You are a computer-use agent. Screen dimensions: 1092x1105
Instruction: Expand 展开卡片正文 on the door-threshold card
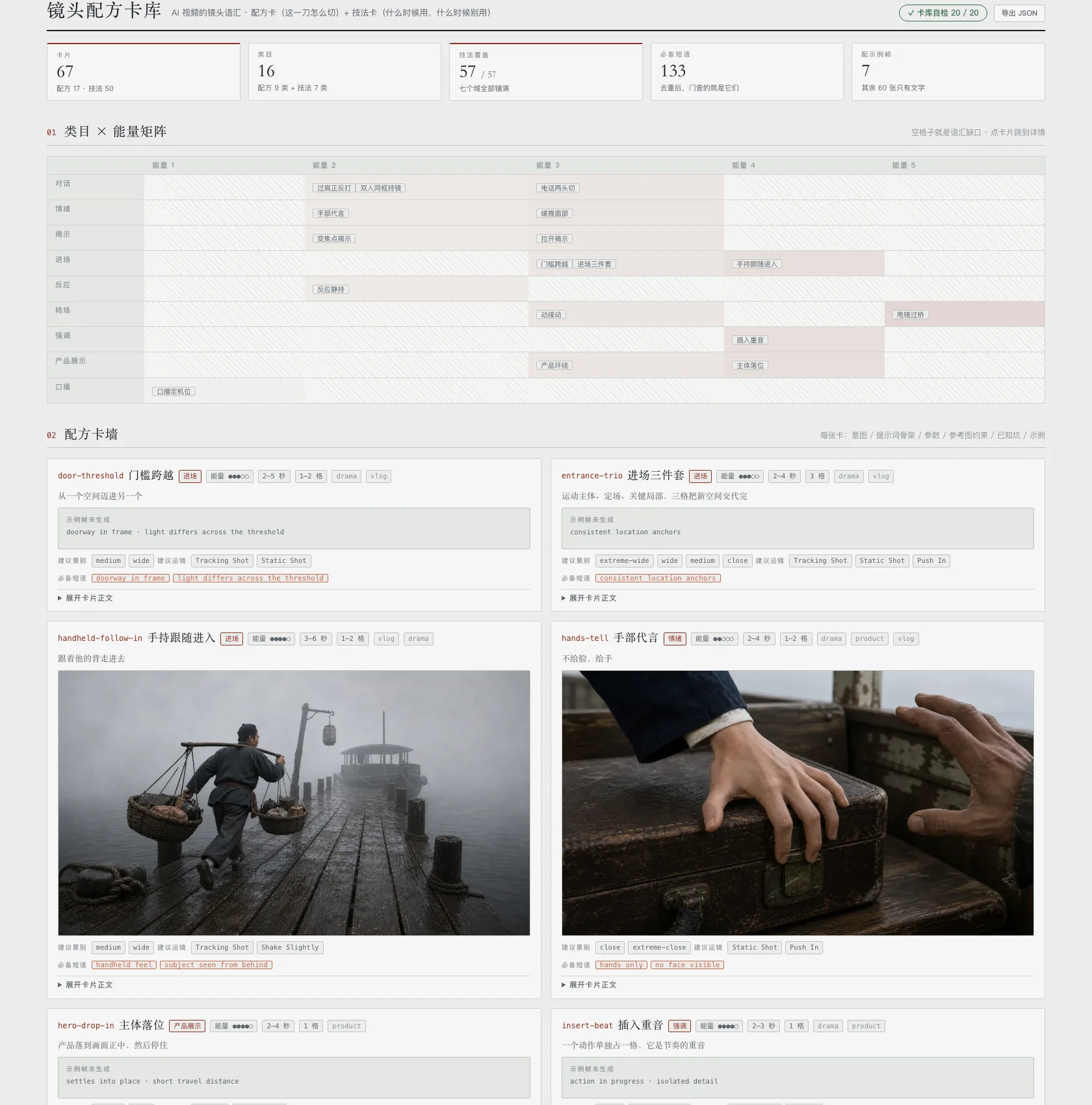85,598
